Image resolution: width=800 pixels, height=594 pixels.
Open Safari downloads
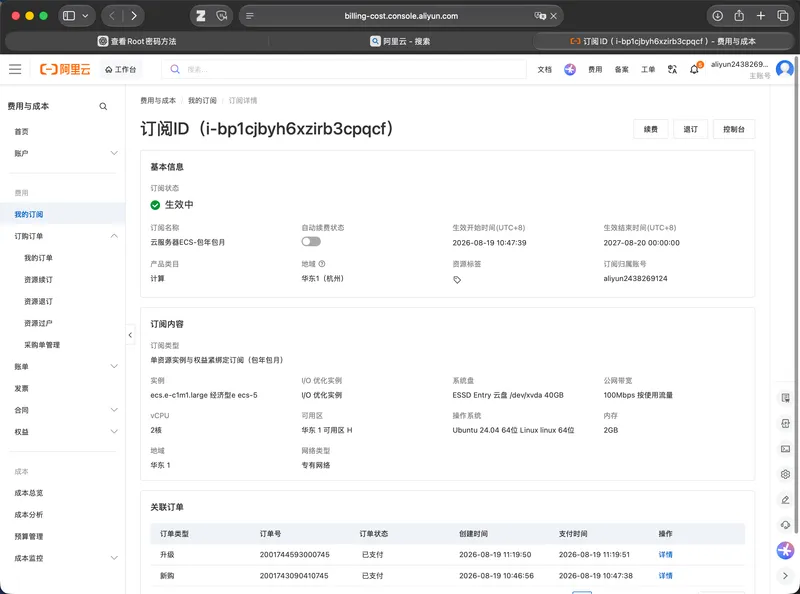coord(717,16)
